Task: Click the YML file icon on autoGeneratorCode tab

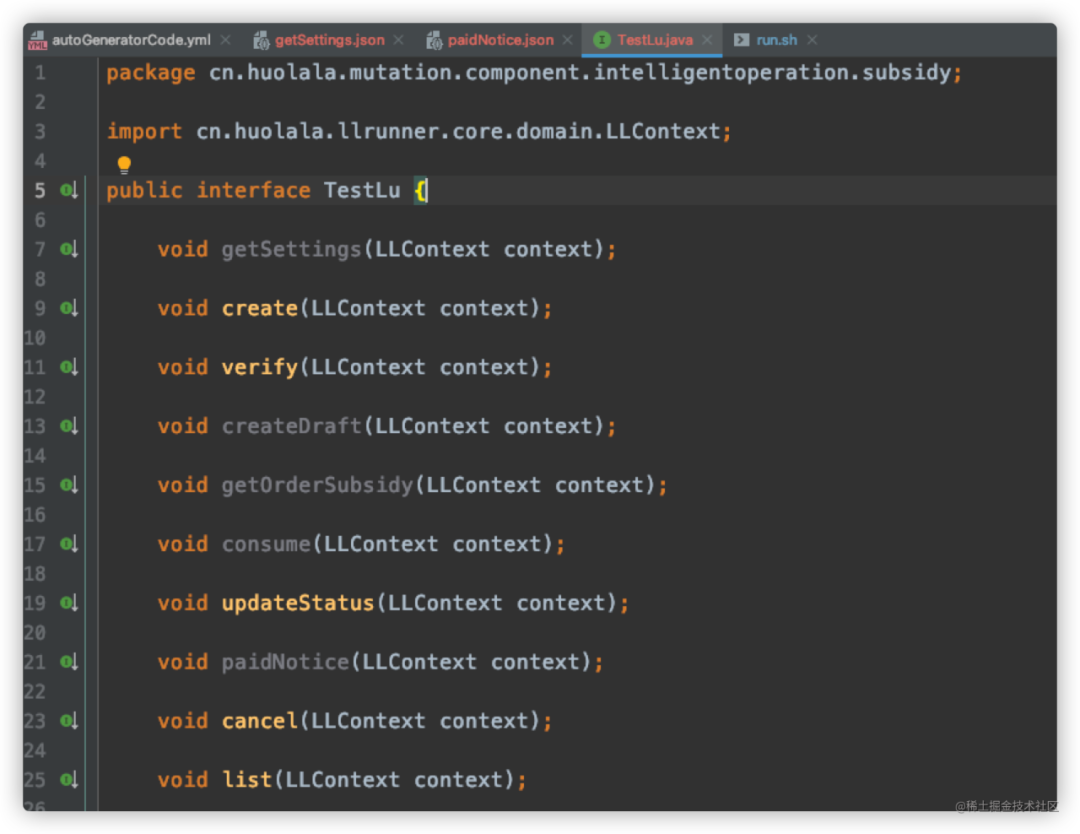Action: pyautogui.click(x=37, y=41)
